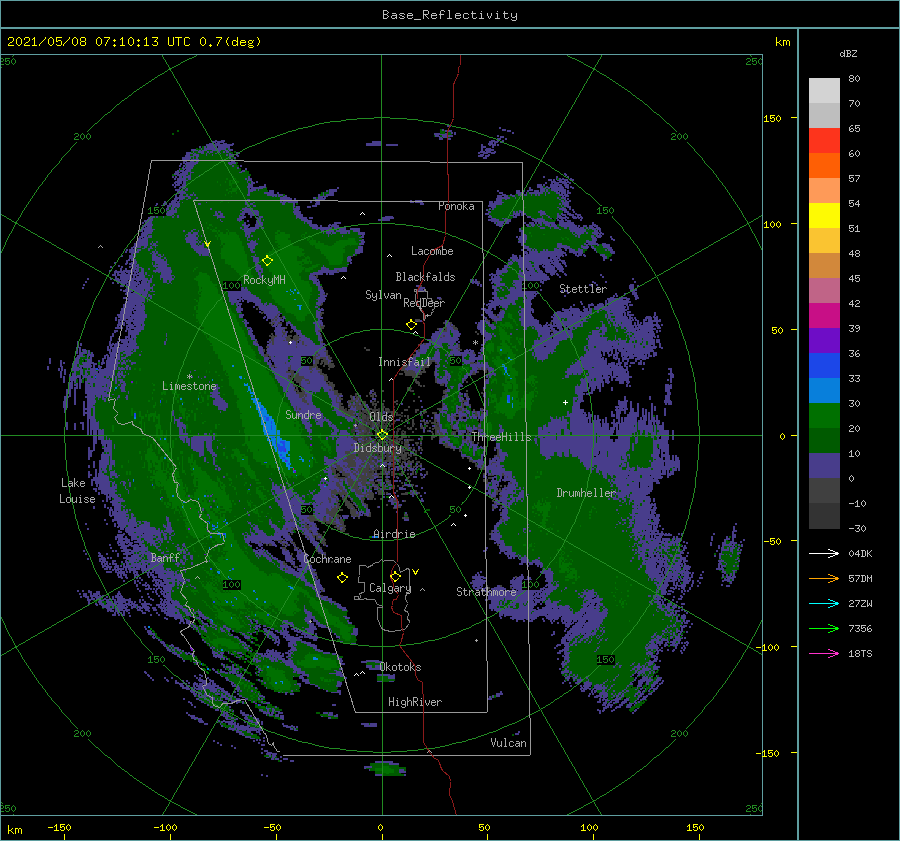The image size is (900, 841).
Task: Click the 04DK legend label
Action: pos(860,553)
